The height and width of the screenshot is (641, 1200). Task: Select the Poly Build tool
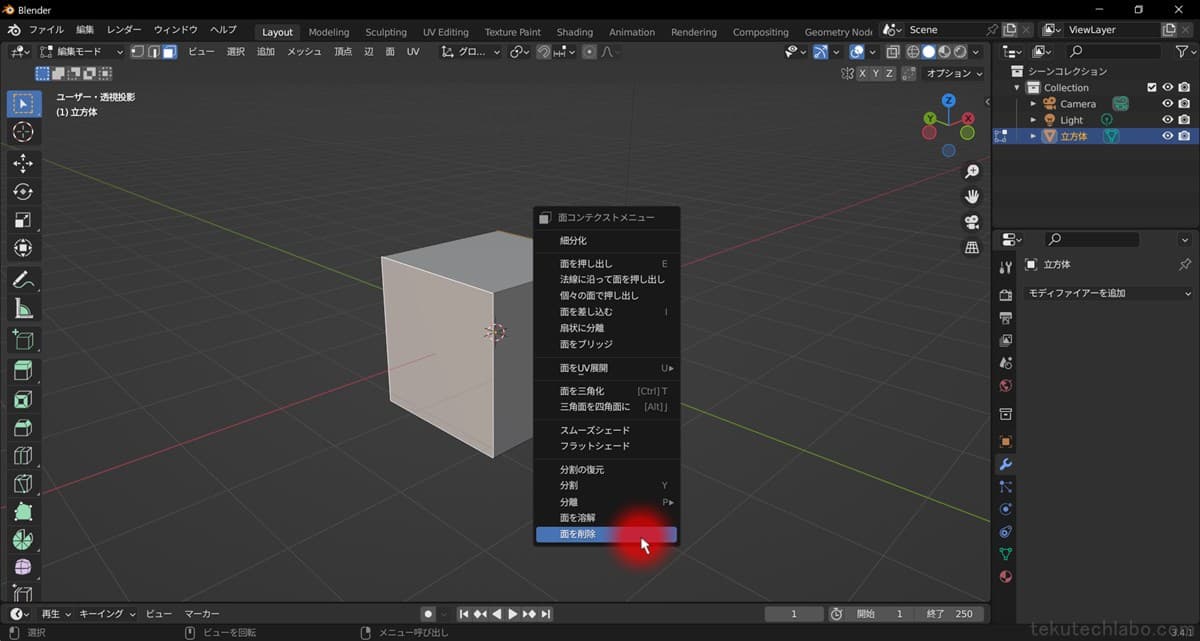point(23,512)
